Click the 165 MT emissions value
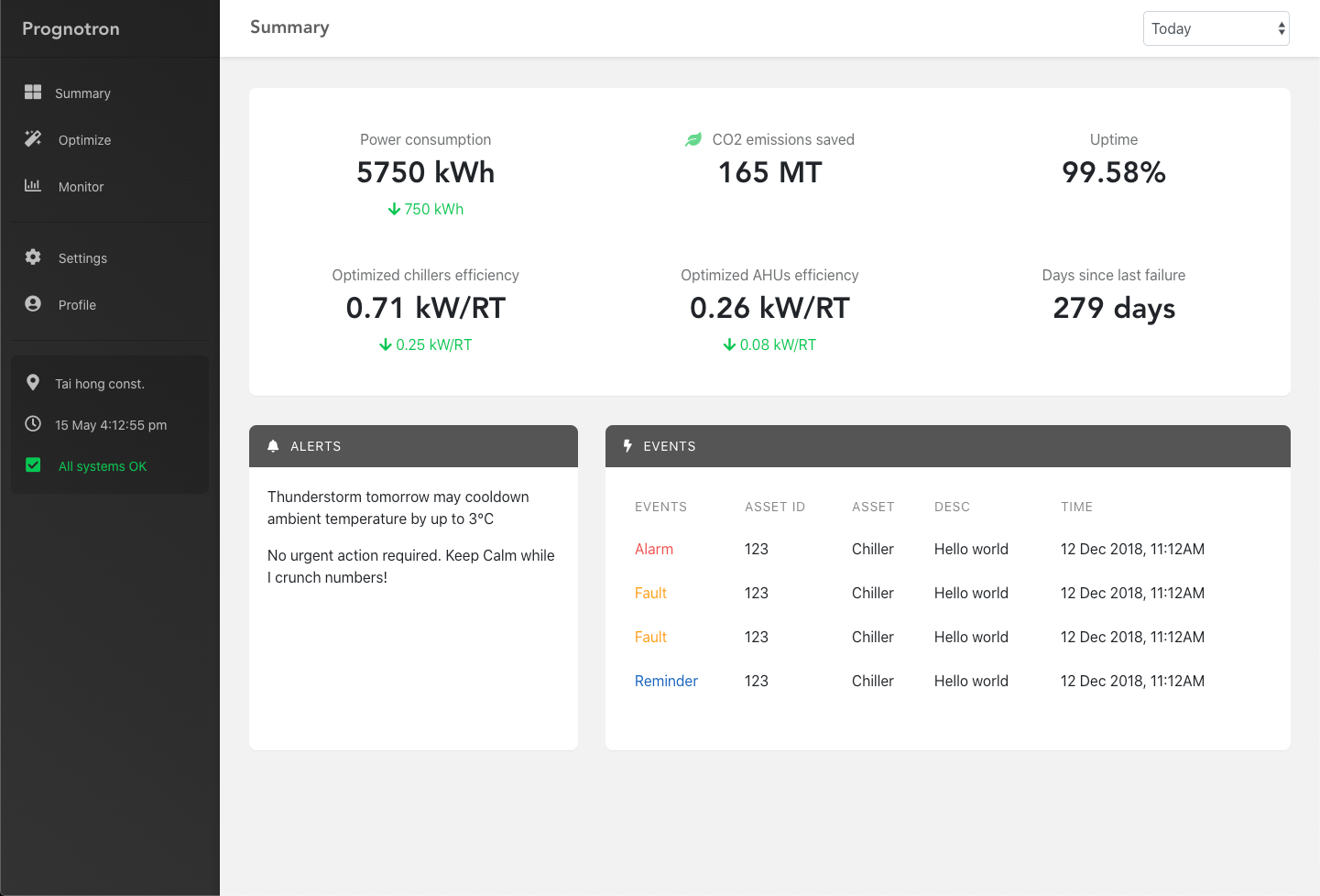The width and height of the screenshot is (1320, 896). tap(770, 172)
